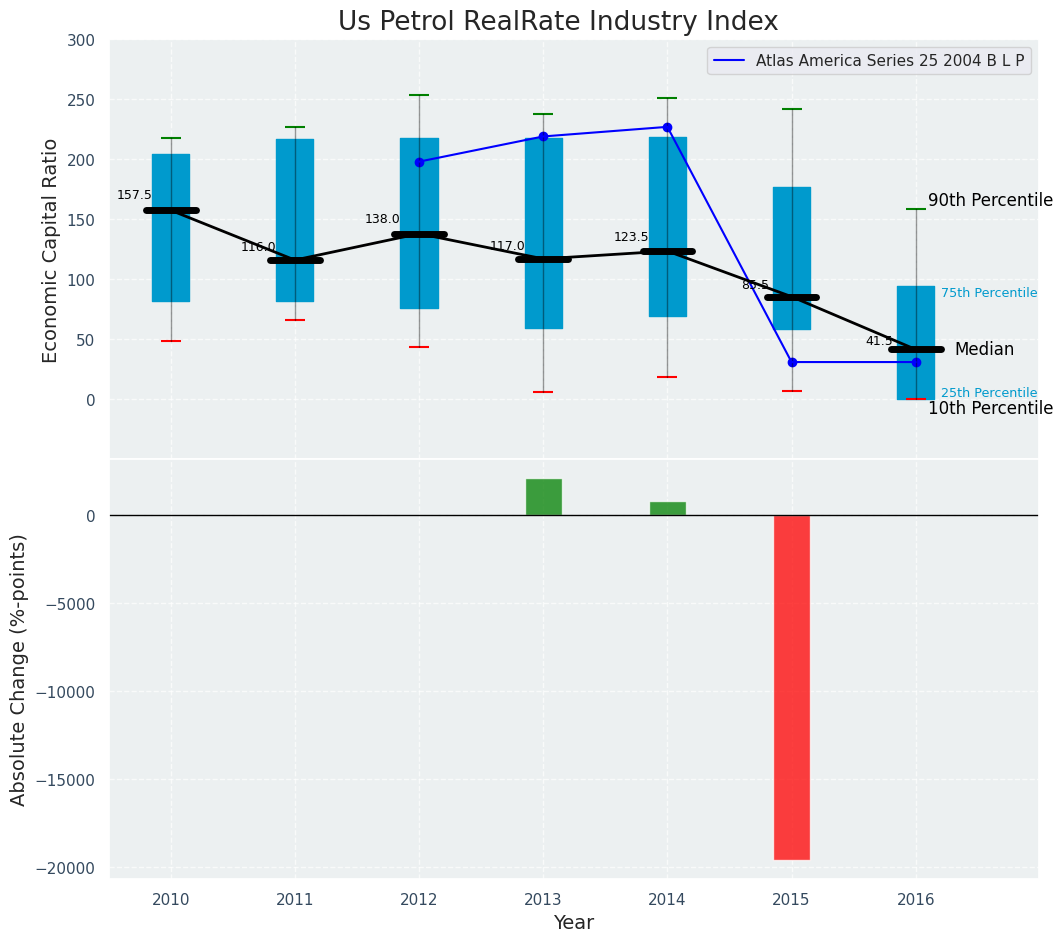This screenshot has width=1063, height=942.
Task: Select the 123.5 median value label
Action: pos(631,237)
